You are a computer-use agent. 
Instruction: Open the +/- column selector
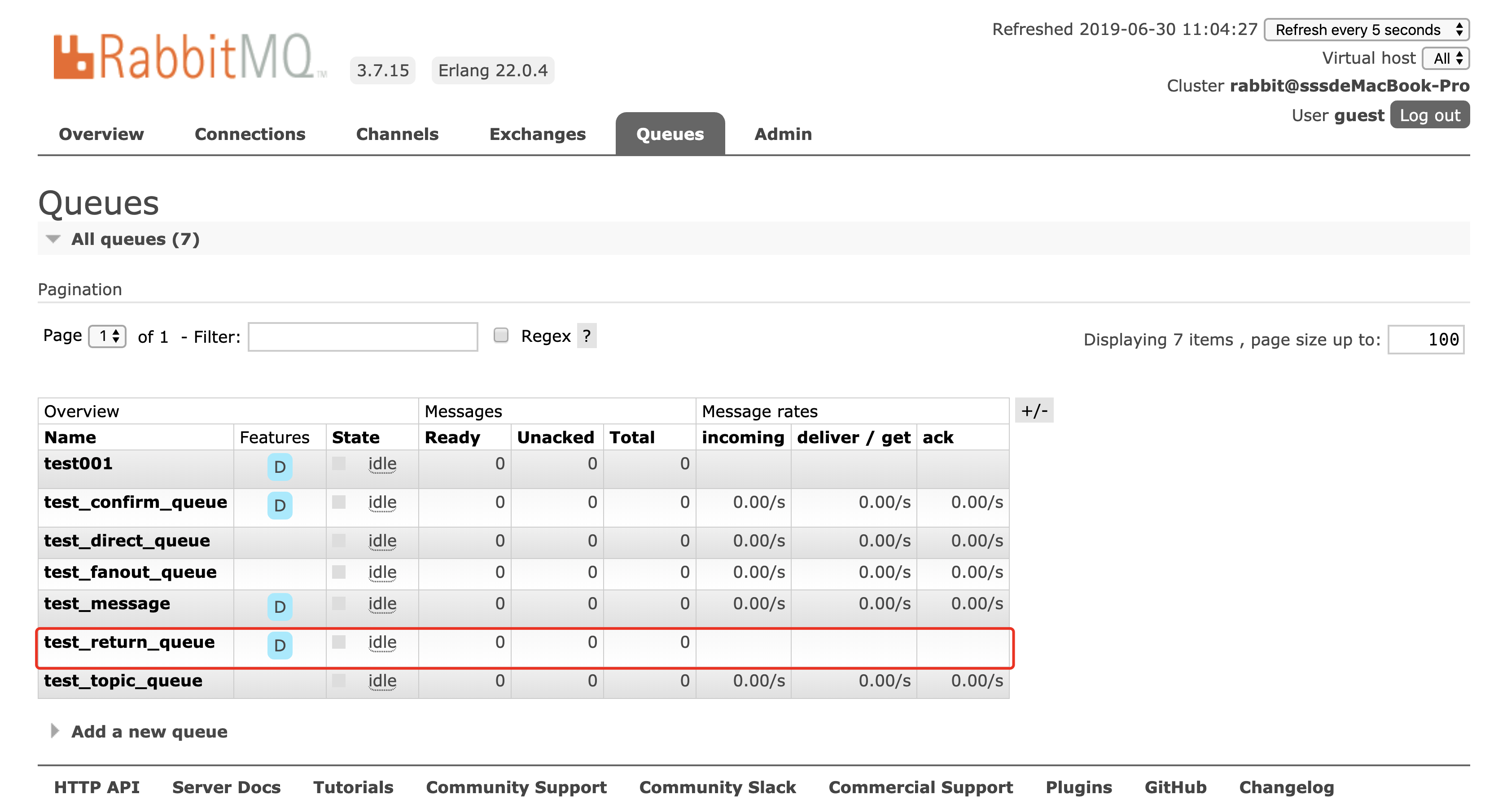pyautogui.click(x=1034, y=410)
